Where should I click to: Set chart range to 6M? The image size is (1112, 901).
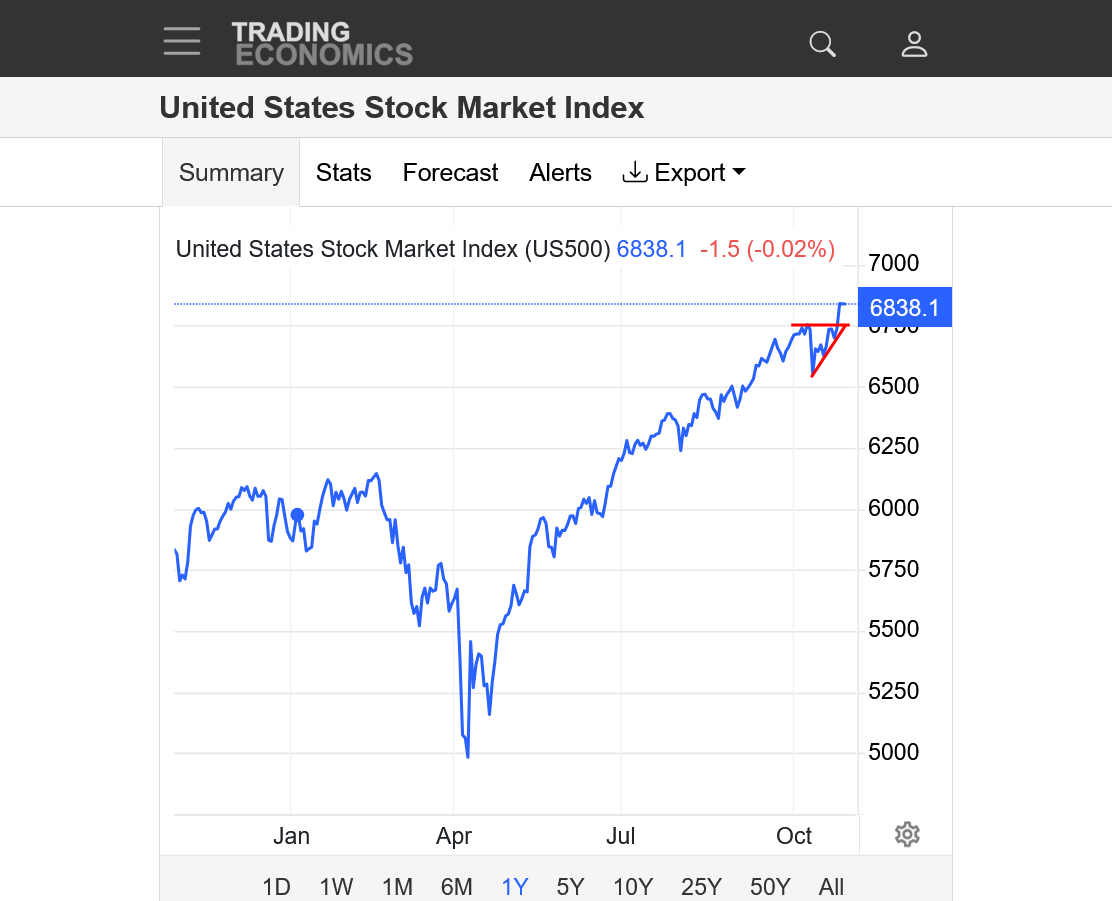point(456,886)
